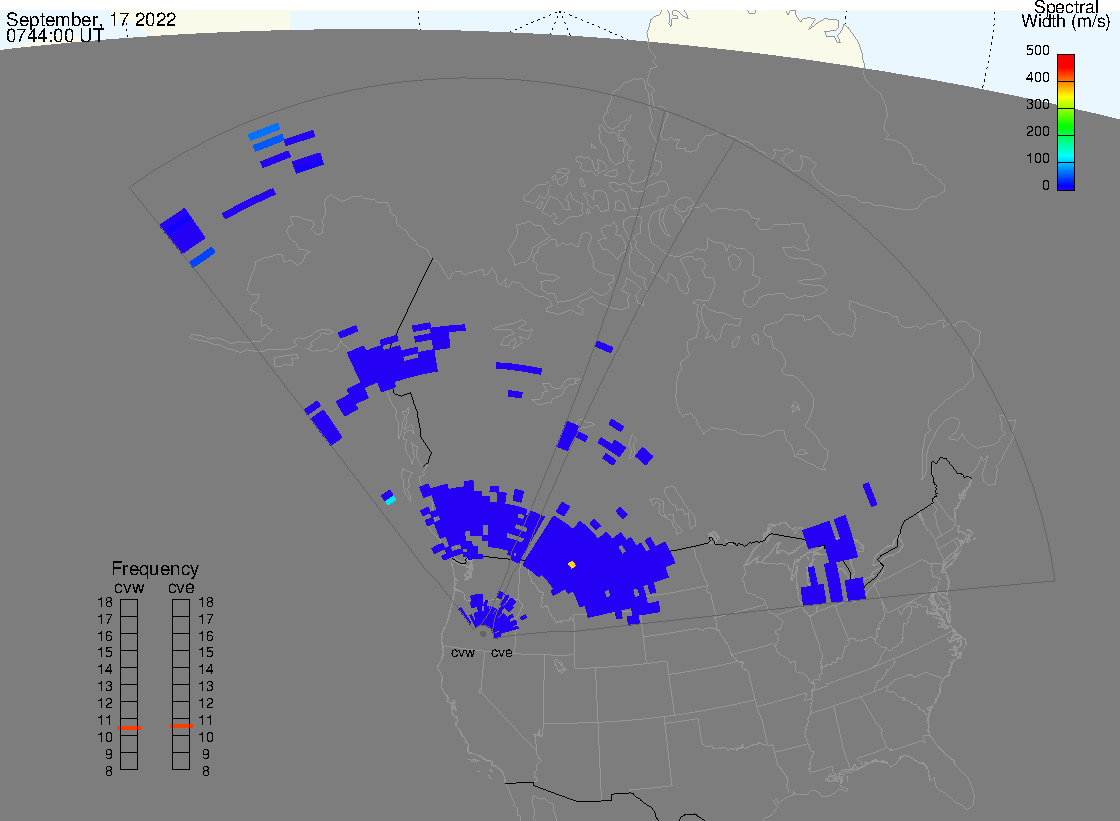Select the 'Spectral Width (m/s)' legend title
The width and height of the screenshot is (1120, 821).
click(x=1066, y=14)
